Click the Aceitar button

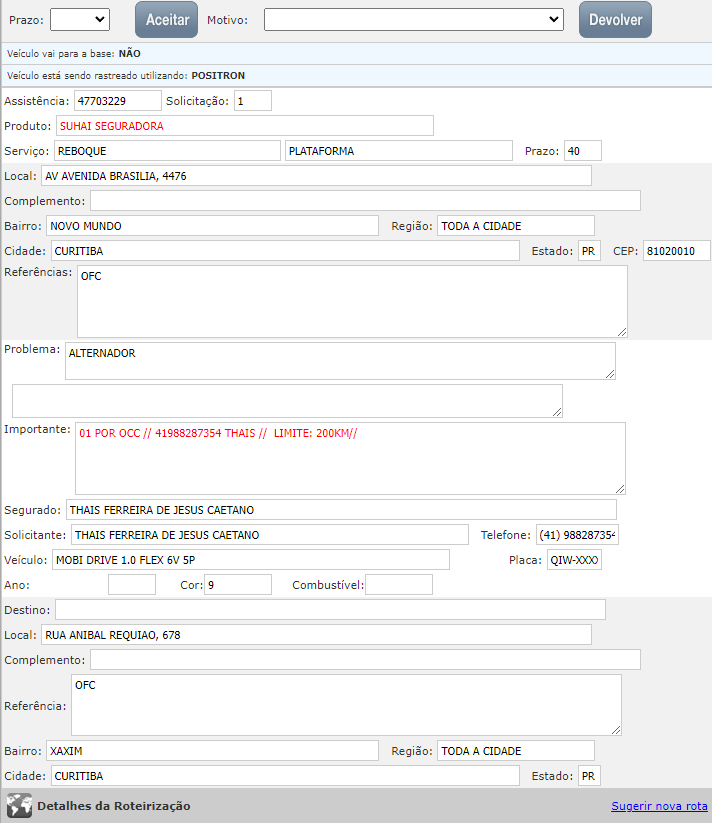pos(166,20)
